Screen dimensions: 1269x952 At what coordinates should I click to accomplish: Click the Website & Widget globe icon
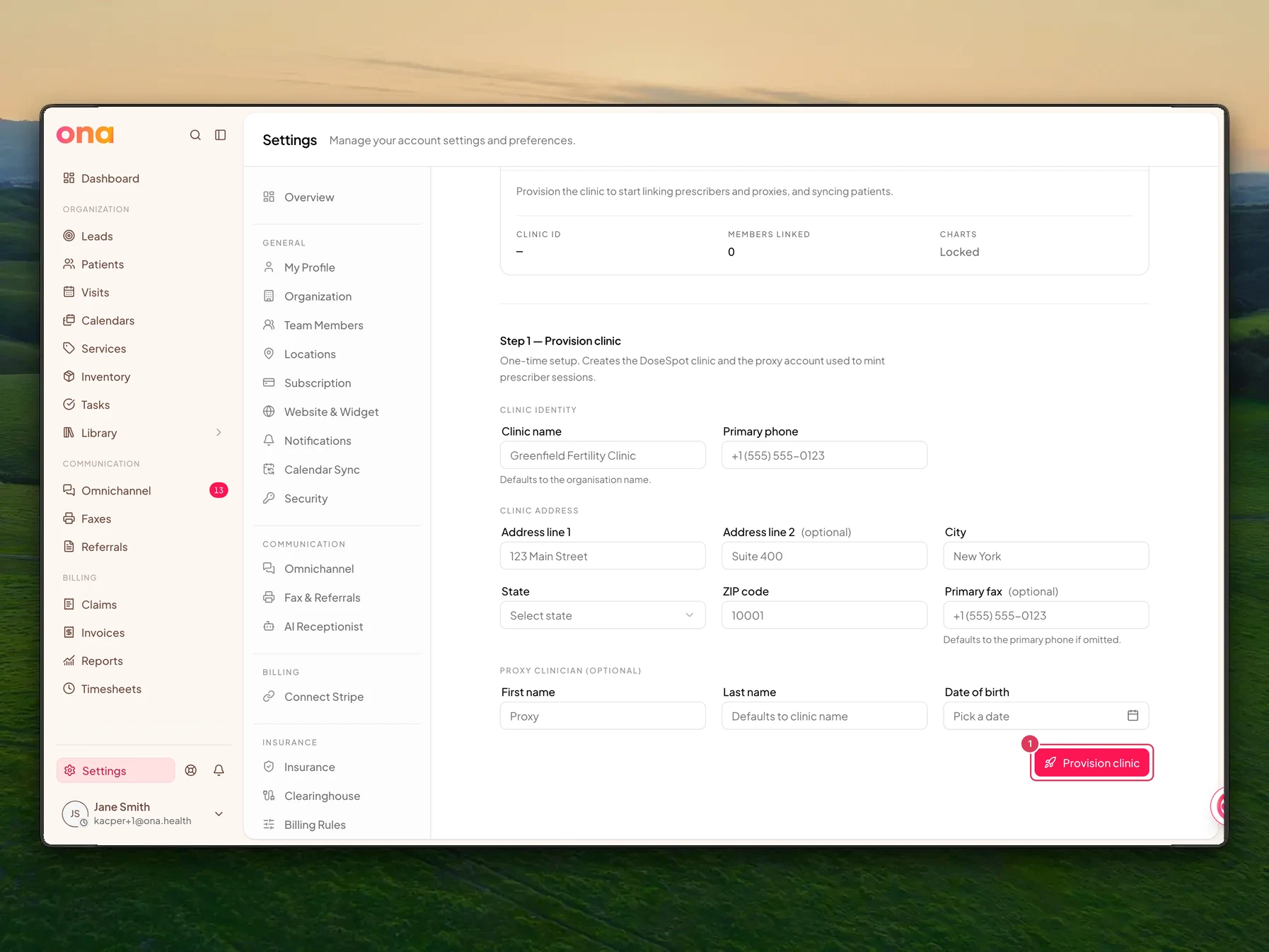pyautogui.click(x=269, y=411)
